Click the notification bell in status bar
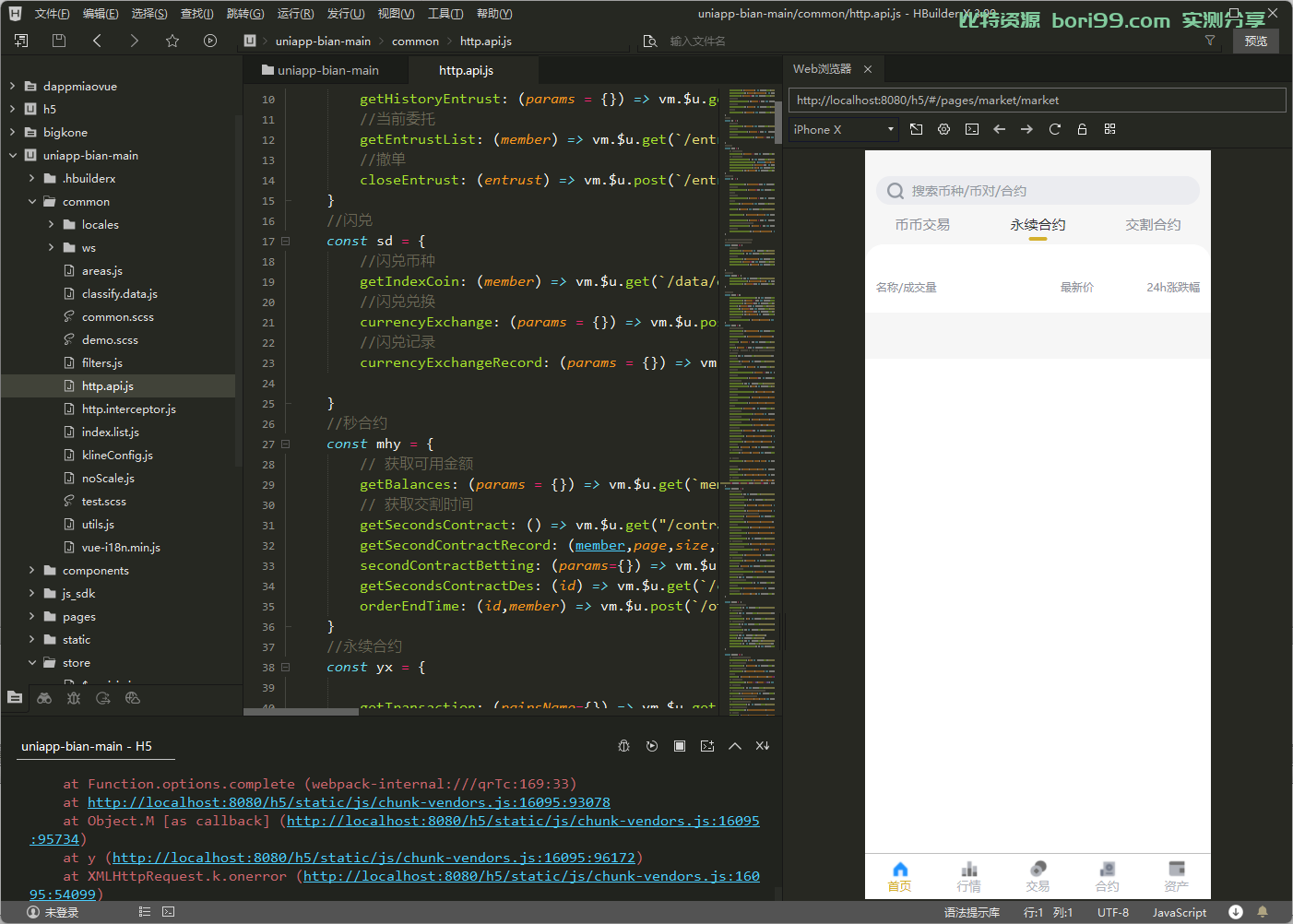1293x924 pixels. (x=1263, y=912)
